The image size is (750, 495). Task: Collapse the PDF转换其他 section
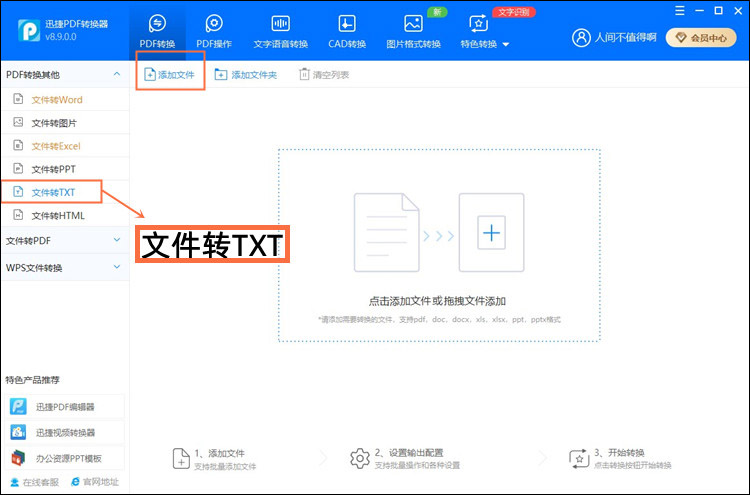click(118, 75)
